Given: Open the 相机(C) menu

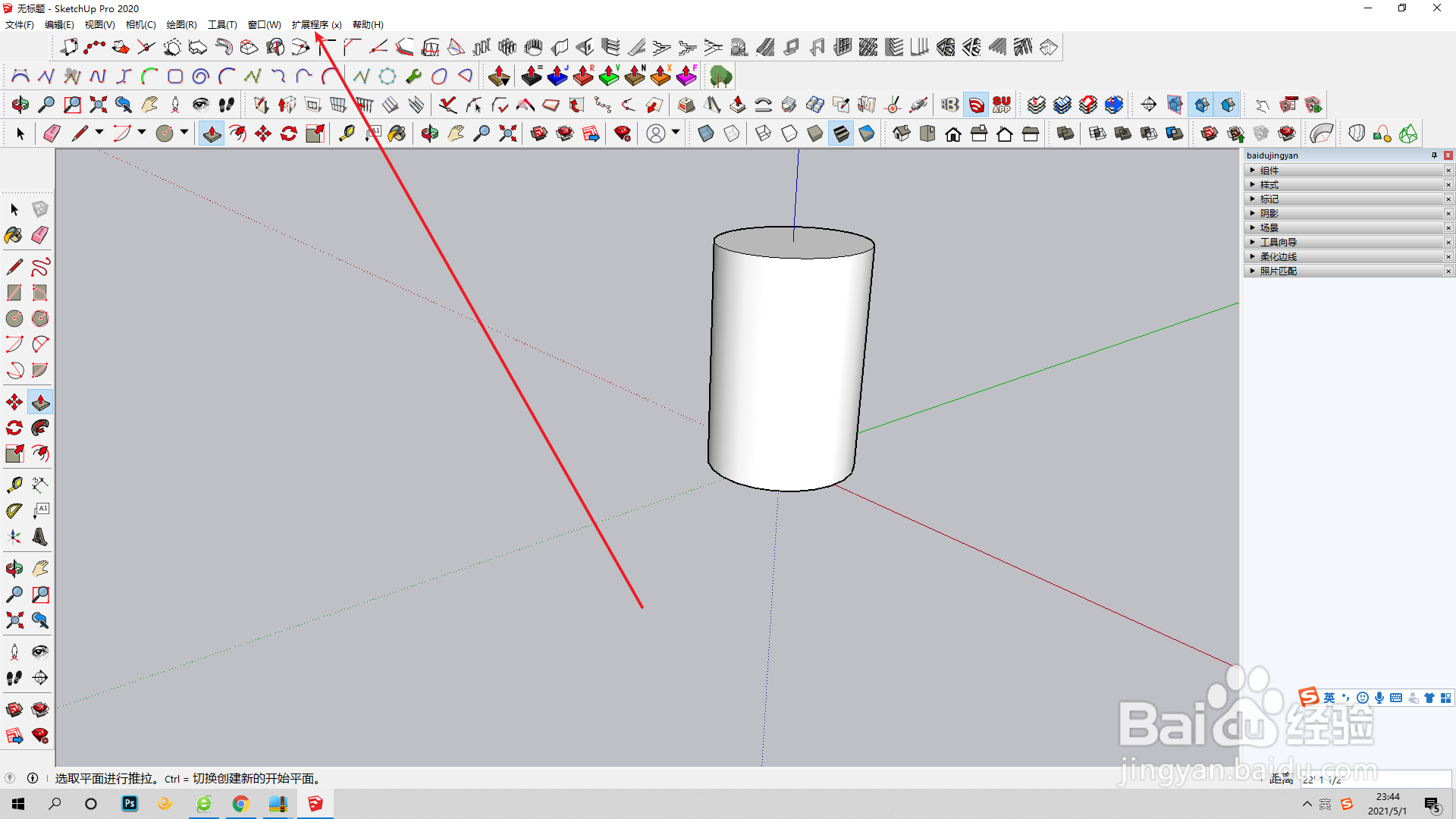Looking at the screenshot, I should [141, 25].
